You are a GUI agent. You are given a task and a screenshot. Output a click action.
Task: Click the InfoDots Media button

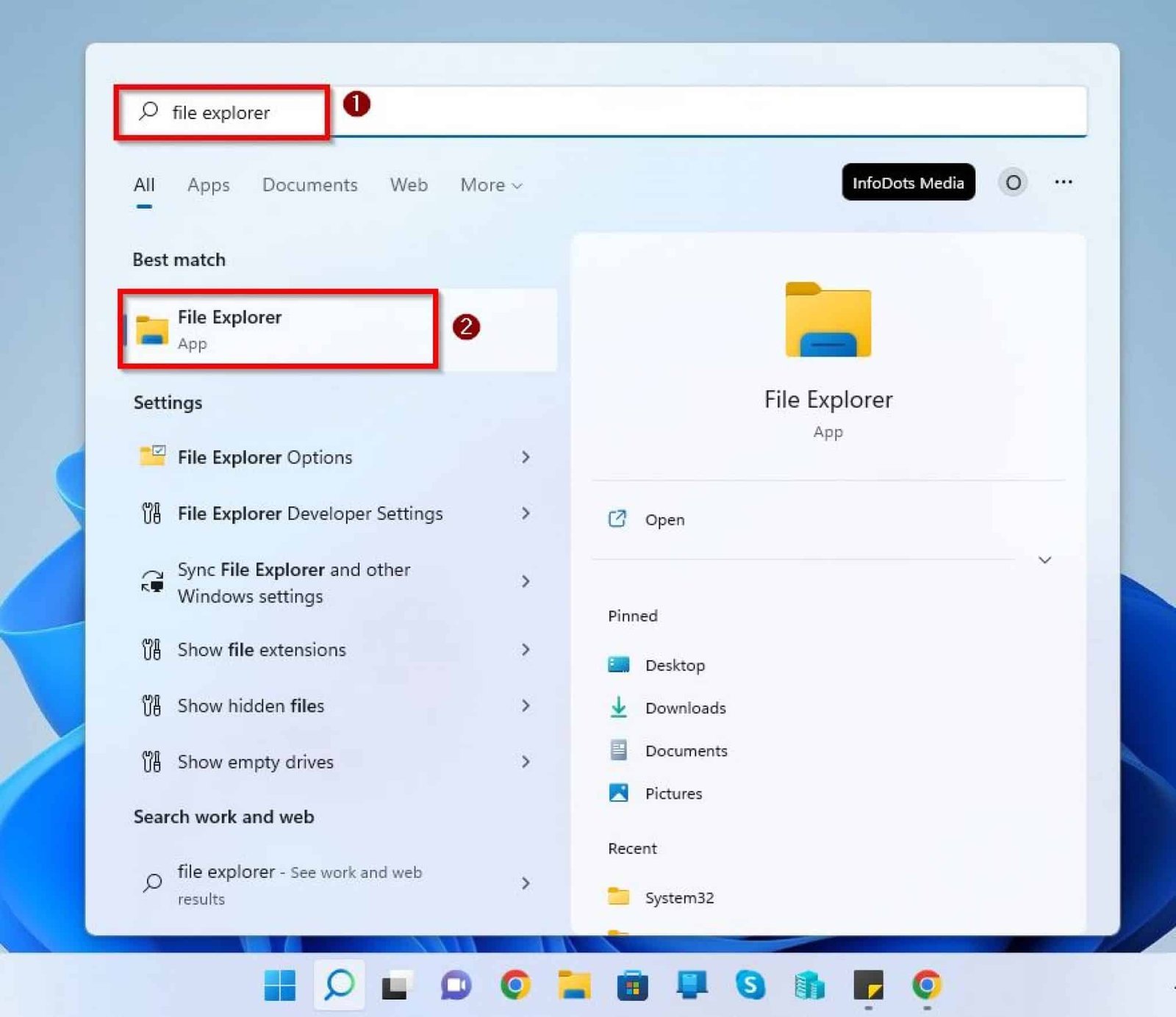click(x=908, y=182)
